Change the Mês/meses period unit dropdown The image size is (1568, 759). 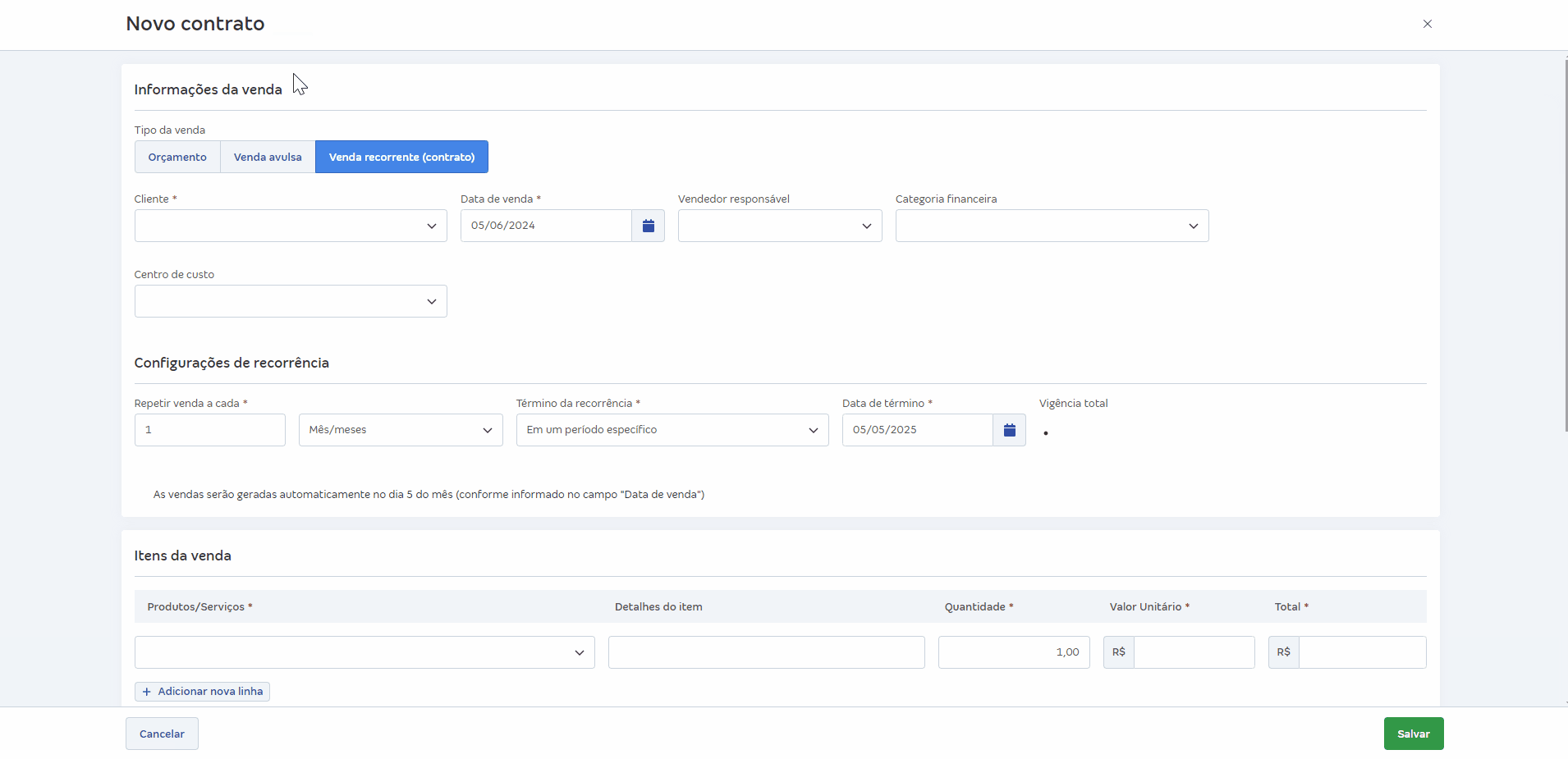[400, 430]
